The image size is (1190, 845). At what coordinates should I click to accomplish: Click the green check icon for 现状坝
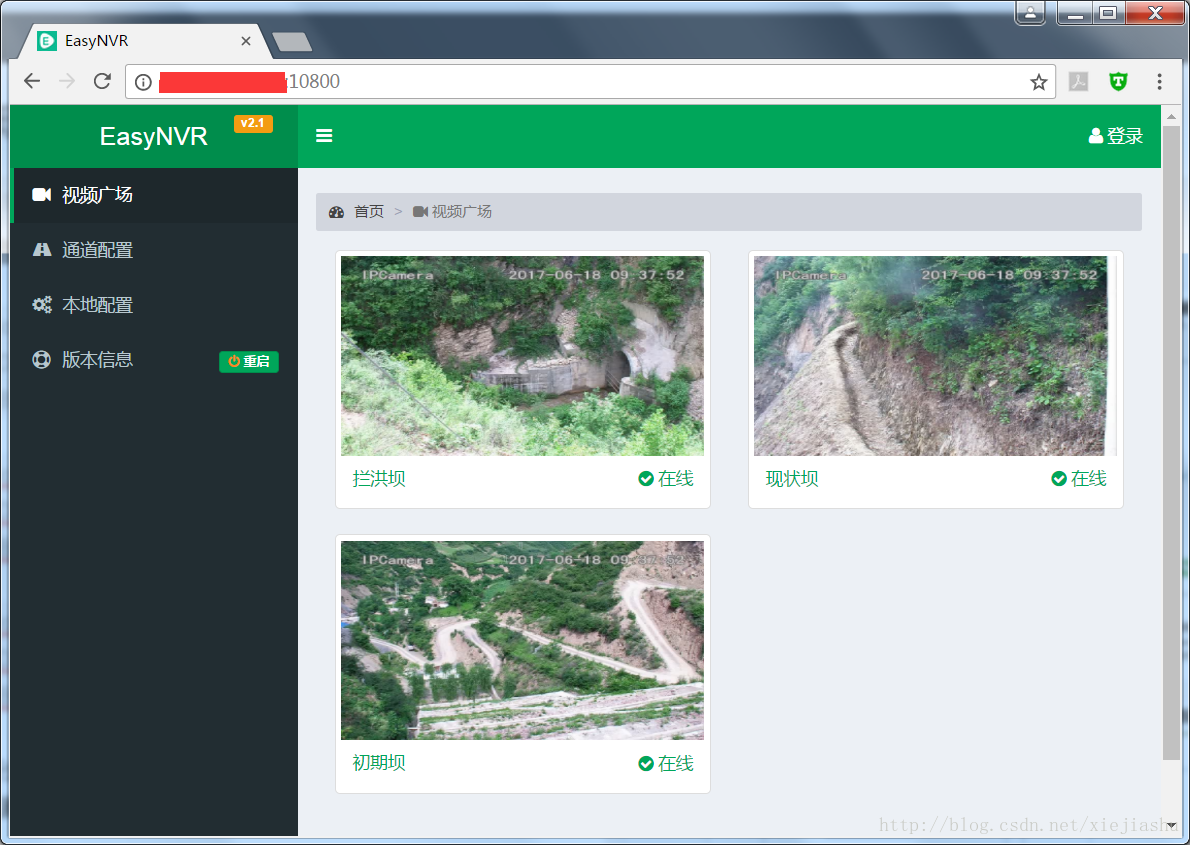(x=1059, y=479)
